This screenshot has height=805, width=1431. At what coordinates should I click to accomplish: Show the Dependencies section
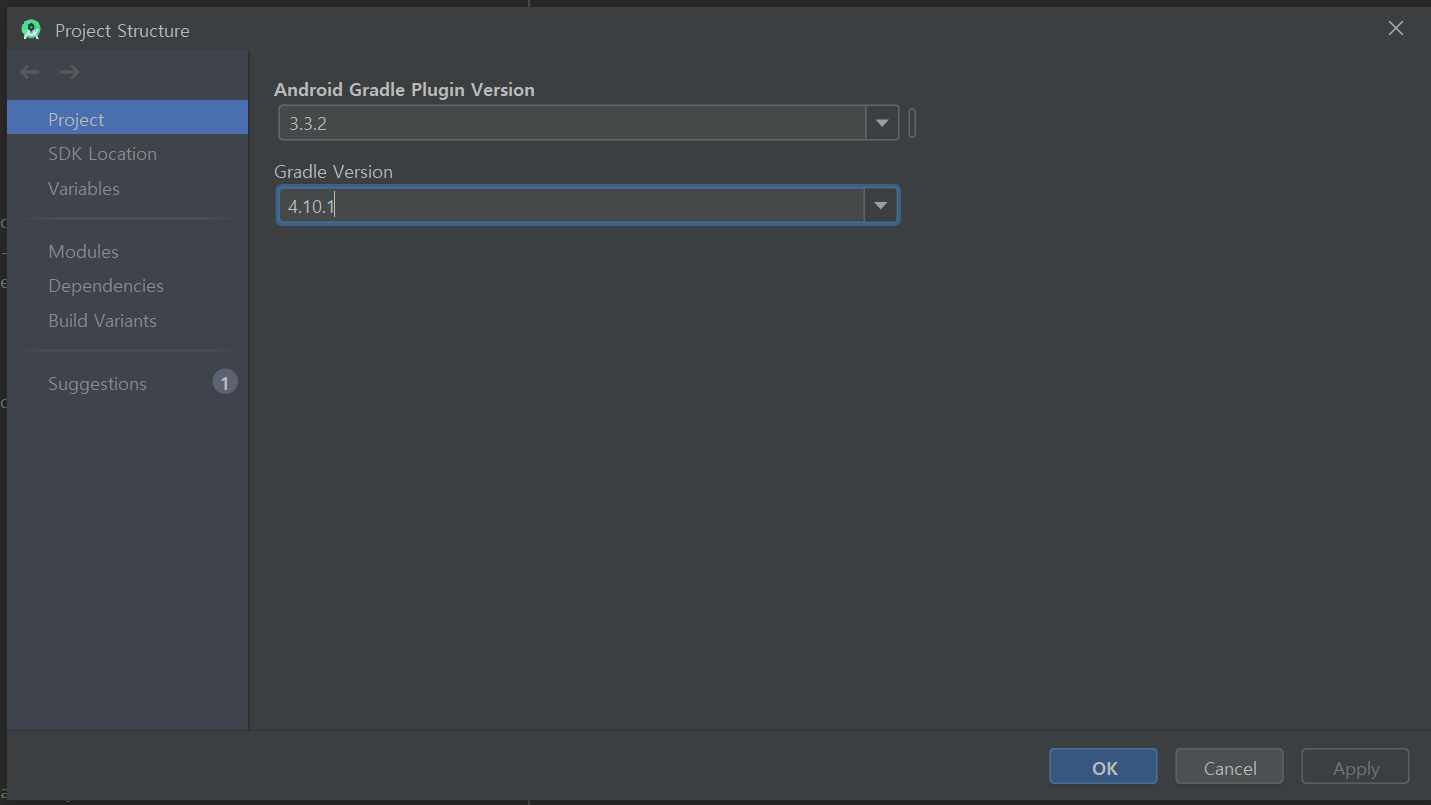[x=106, y=286]
